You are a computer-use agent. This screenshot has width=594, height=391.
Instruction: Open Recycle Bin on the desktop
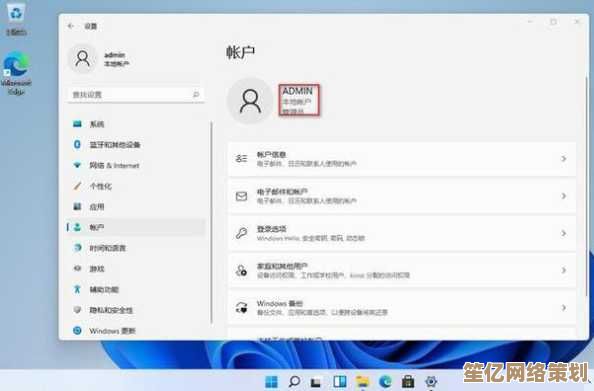[16, 19]
